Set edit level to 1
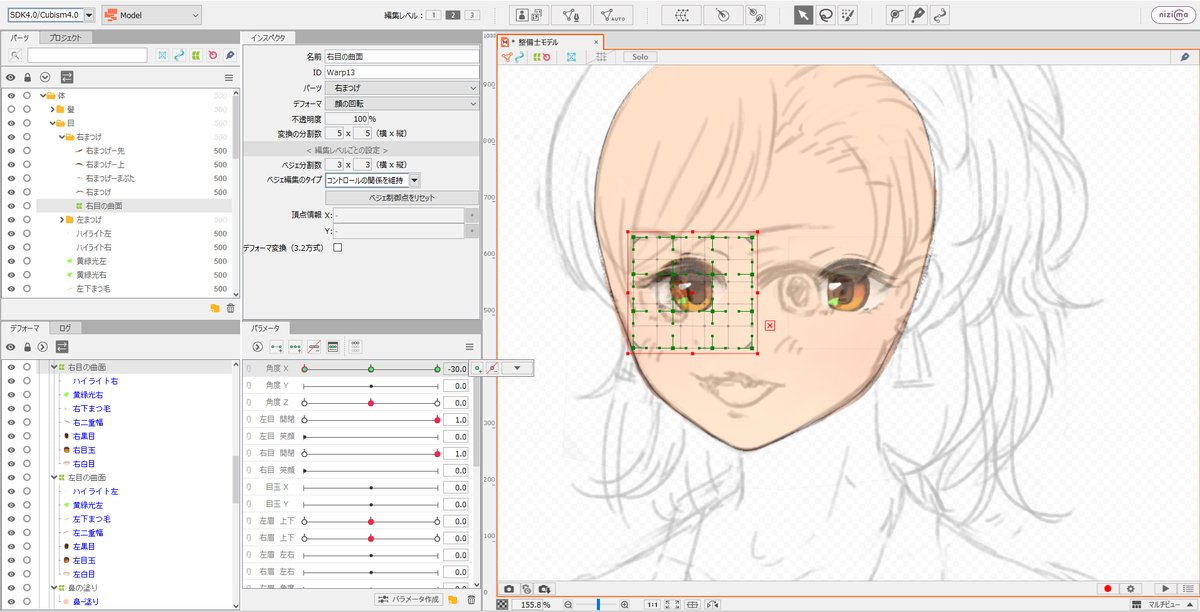Viewport: 1200px width, 612px height. point(435,15)
